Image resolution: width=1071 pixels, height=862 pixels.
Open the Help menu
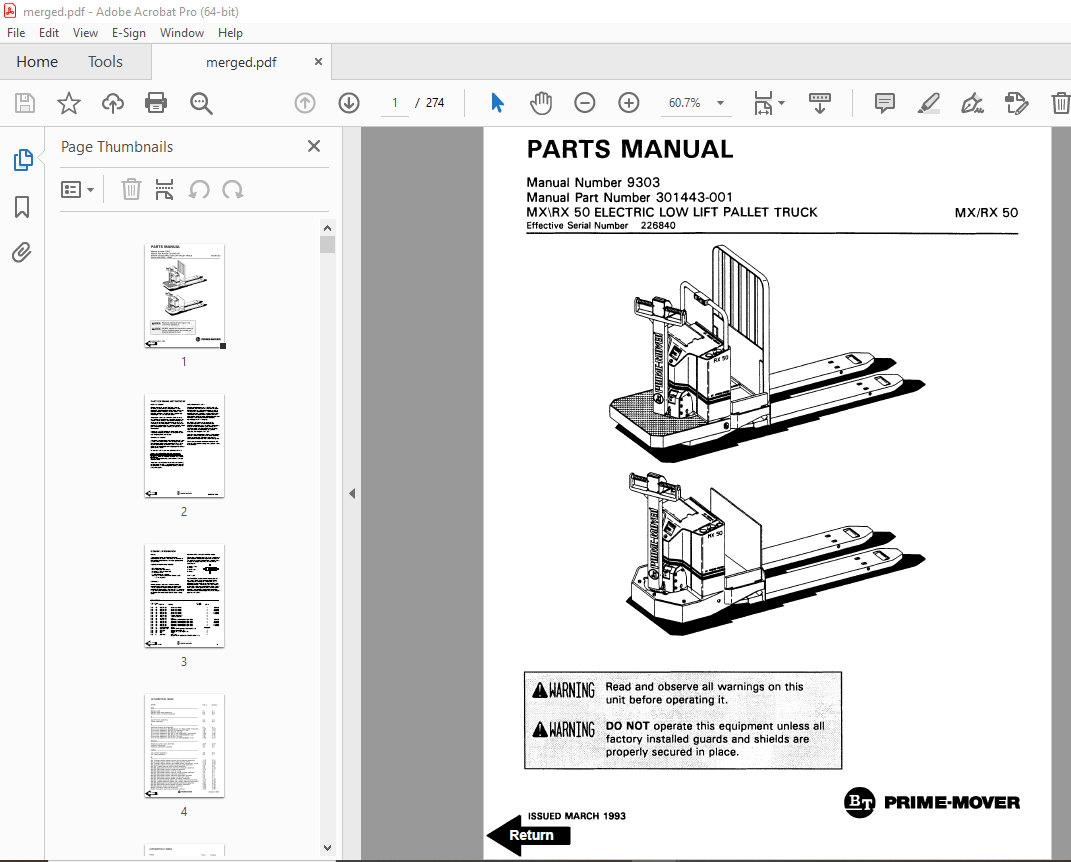pyautogui.click(x=230, y=33)
